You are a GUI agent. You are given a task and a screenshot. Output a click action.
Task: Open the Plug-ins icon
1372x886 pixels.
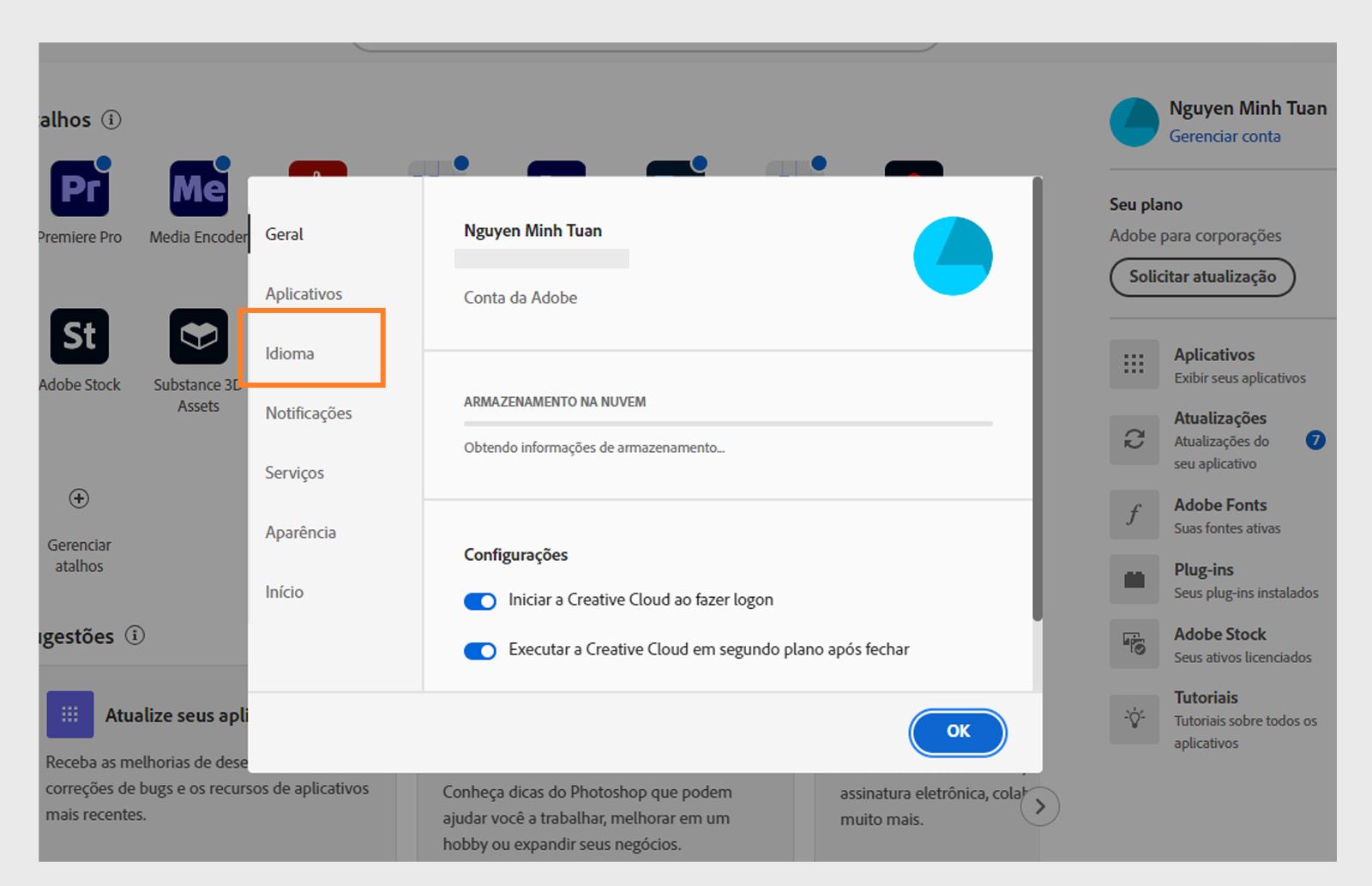pos(1134,579)
